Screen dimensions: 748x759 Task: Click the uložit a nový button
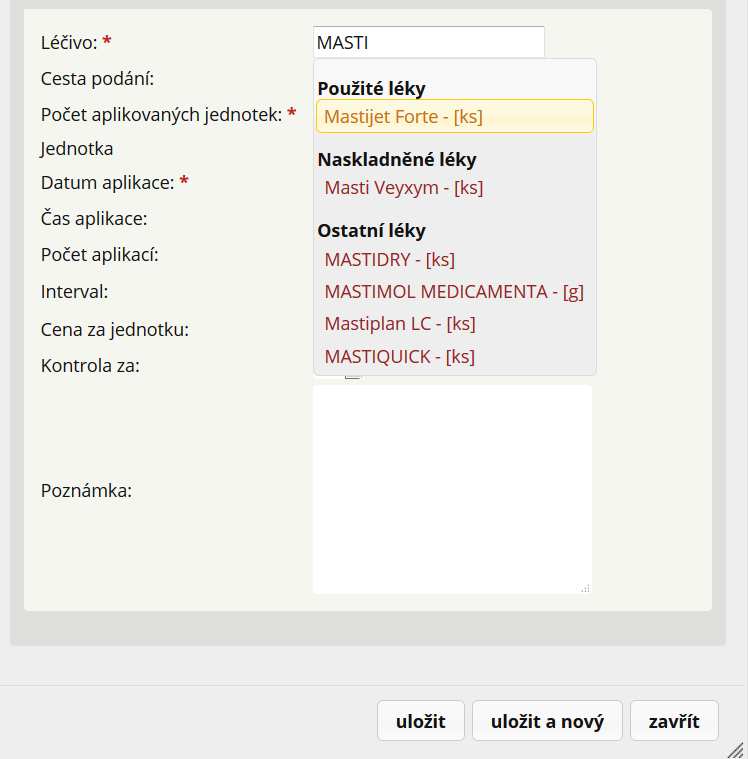click(547, 721)
